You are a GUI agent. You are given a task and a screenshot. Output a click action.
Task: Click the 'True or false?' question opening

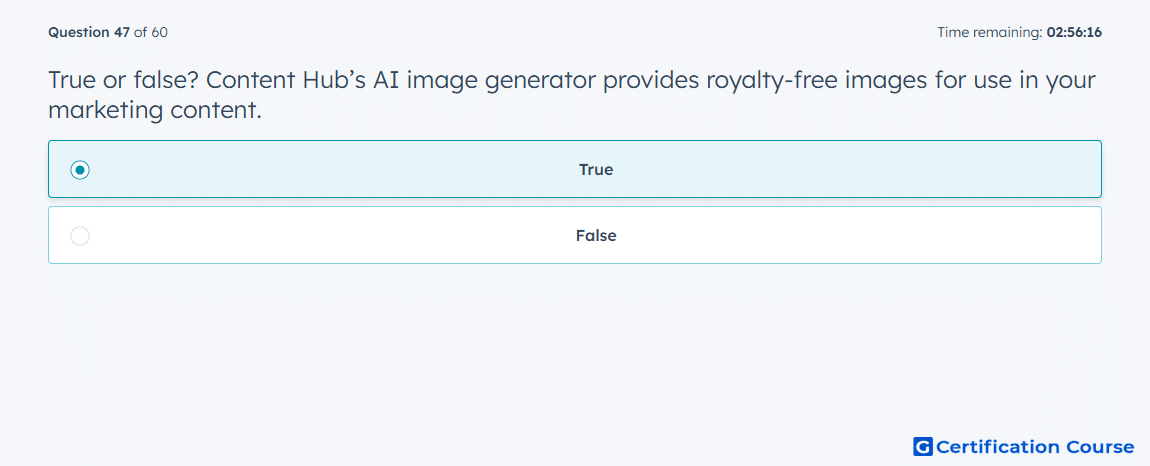tap(126, 80)
